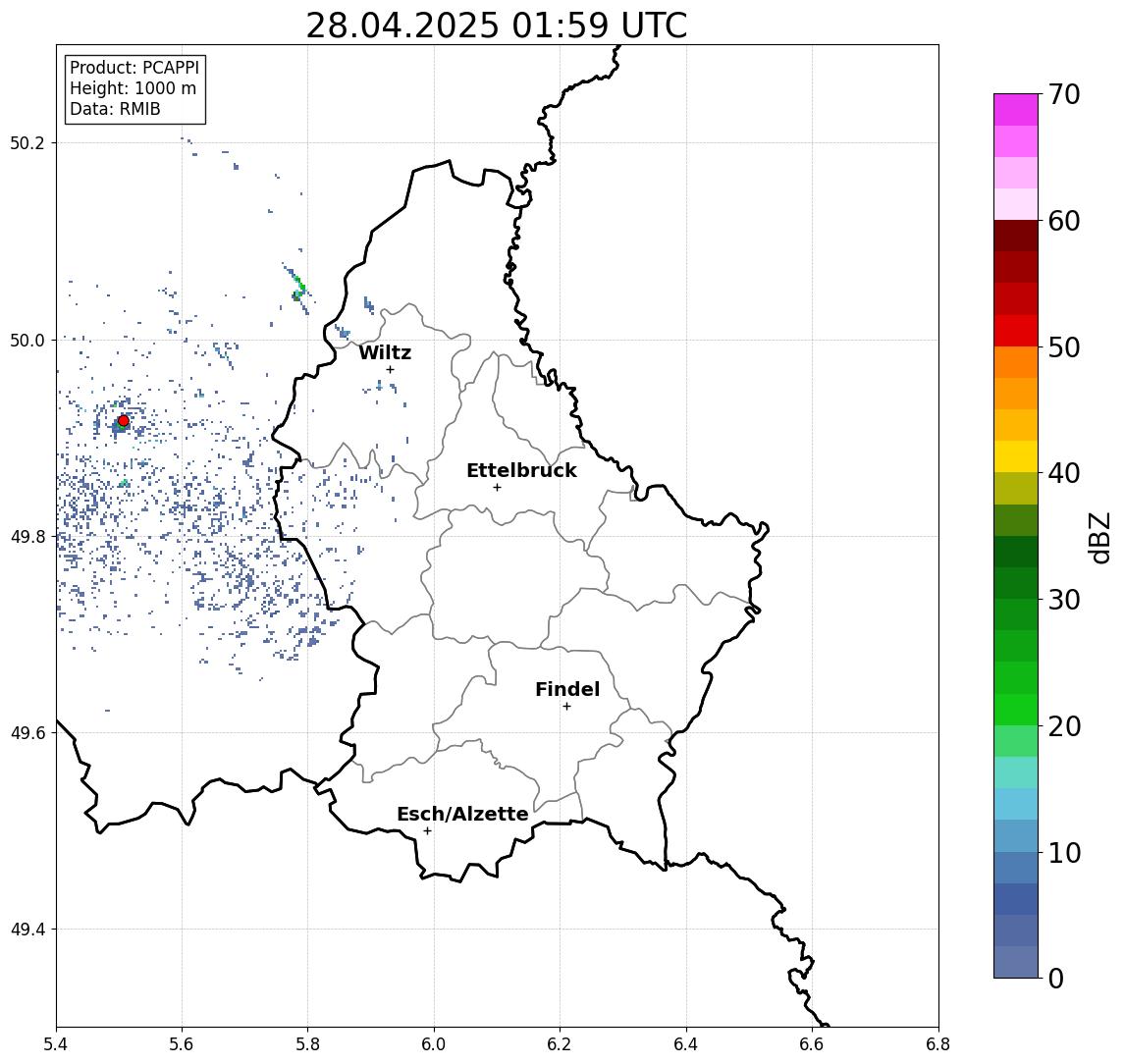
Task: Click the longitude axis label 6.4
Action: 686,1044
